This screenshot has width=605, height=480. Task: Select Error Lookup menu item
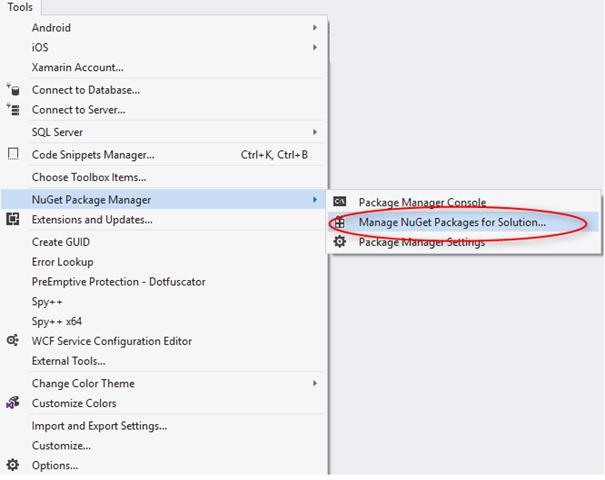coord(164,262)
